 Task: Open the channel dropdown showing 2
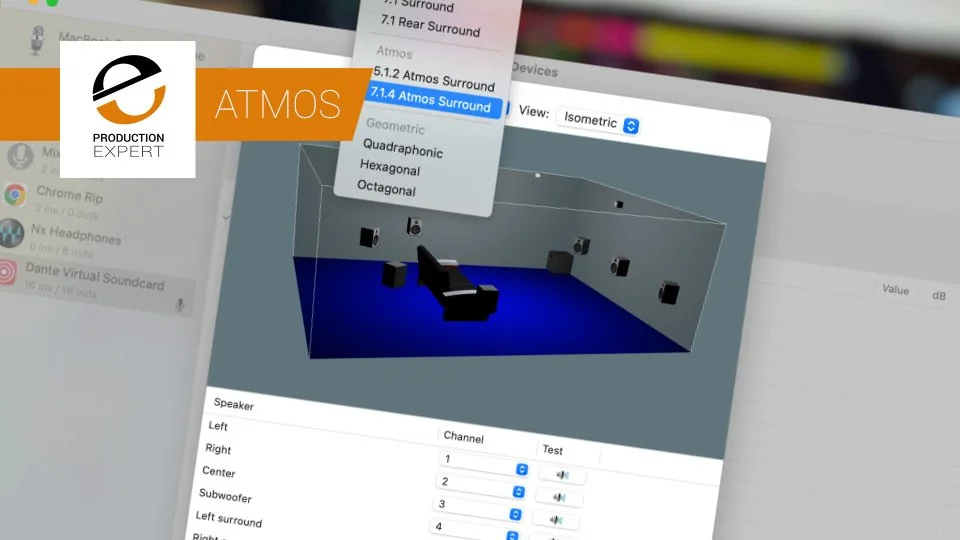click(481, 486)
